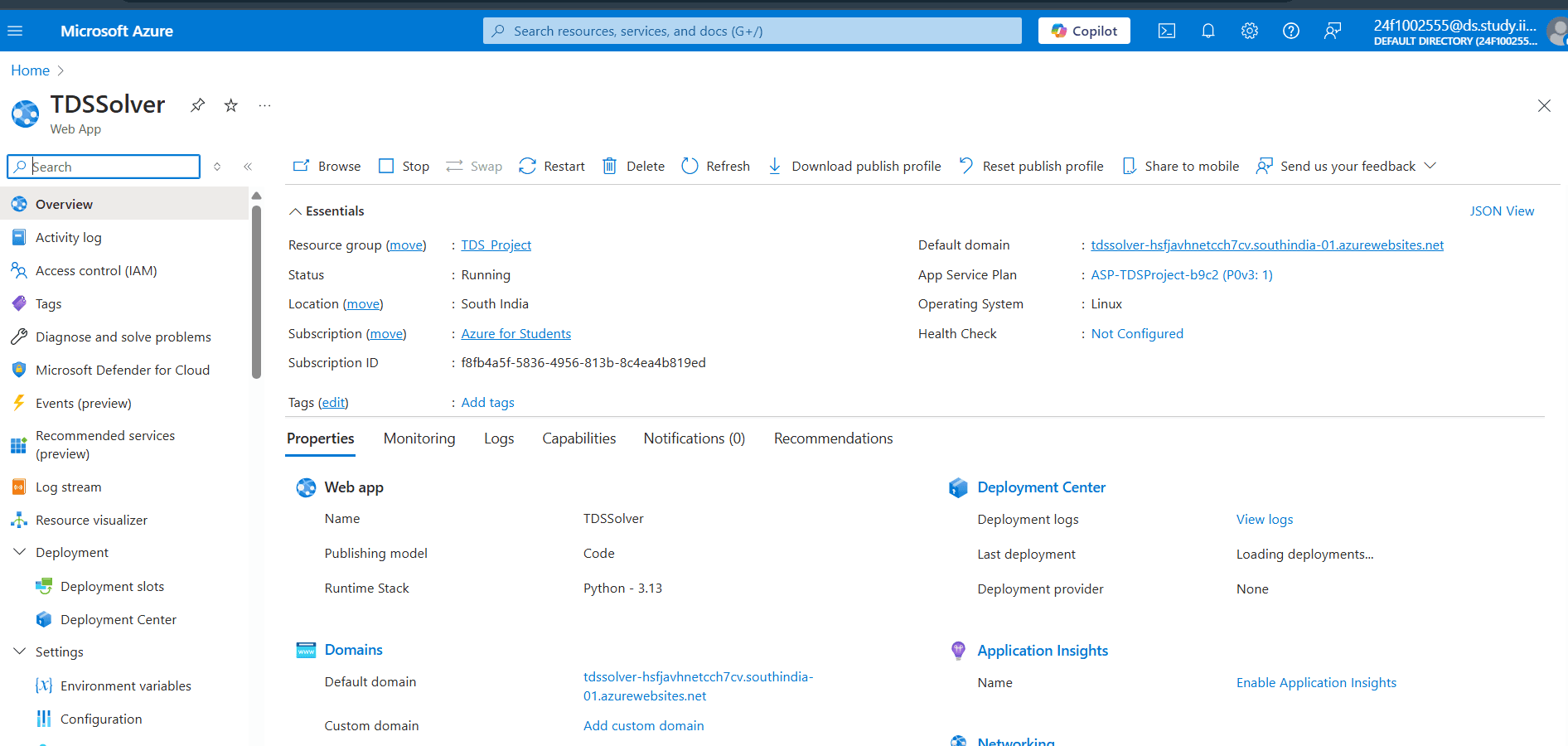The image size is (1568, 746).
Task: Expand the feedback dropdown arrow
Action: 1430,166
